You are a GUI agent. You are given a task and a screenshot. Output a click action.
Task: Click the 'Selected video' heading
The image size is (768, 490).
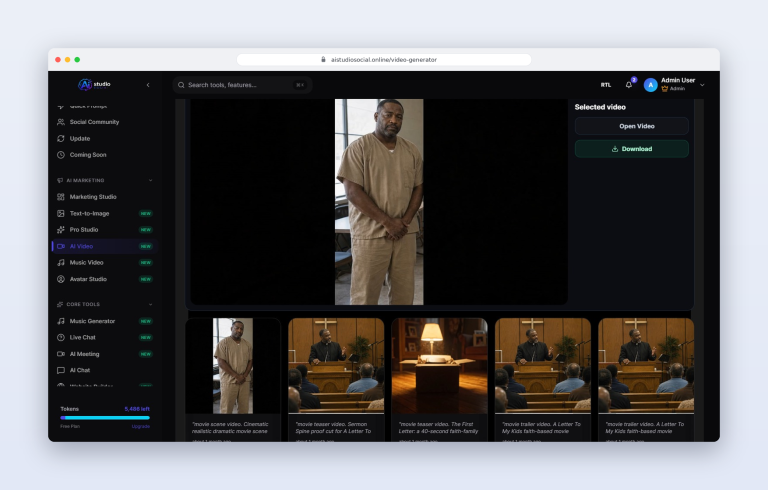point(600,107)
